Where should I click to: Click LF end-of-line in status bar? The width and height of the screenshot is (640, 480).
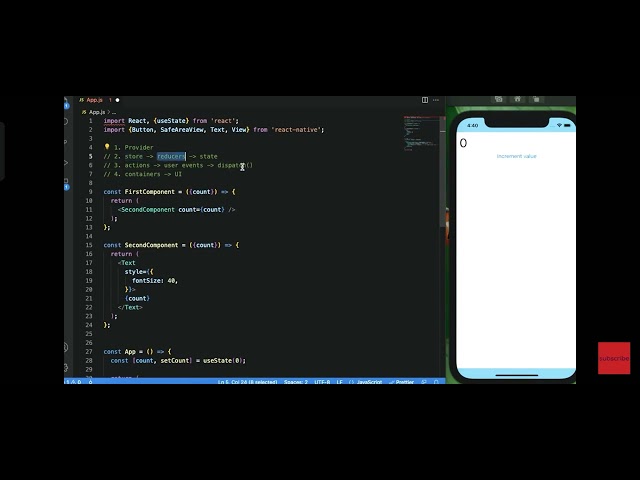click(340, 382)
